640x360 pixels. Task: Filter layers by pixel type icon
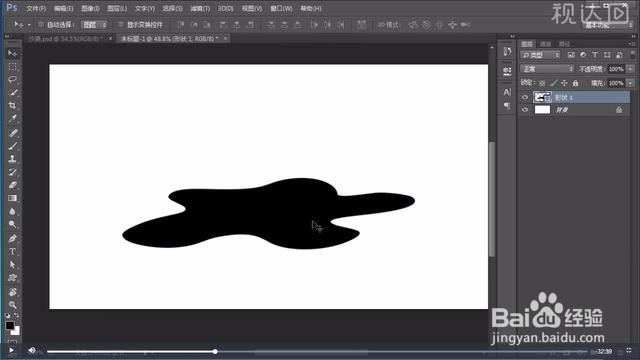tap(571, 55)
